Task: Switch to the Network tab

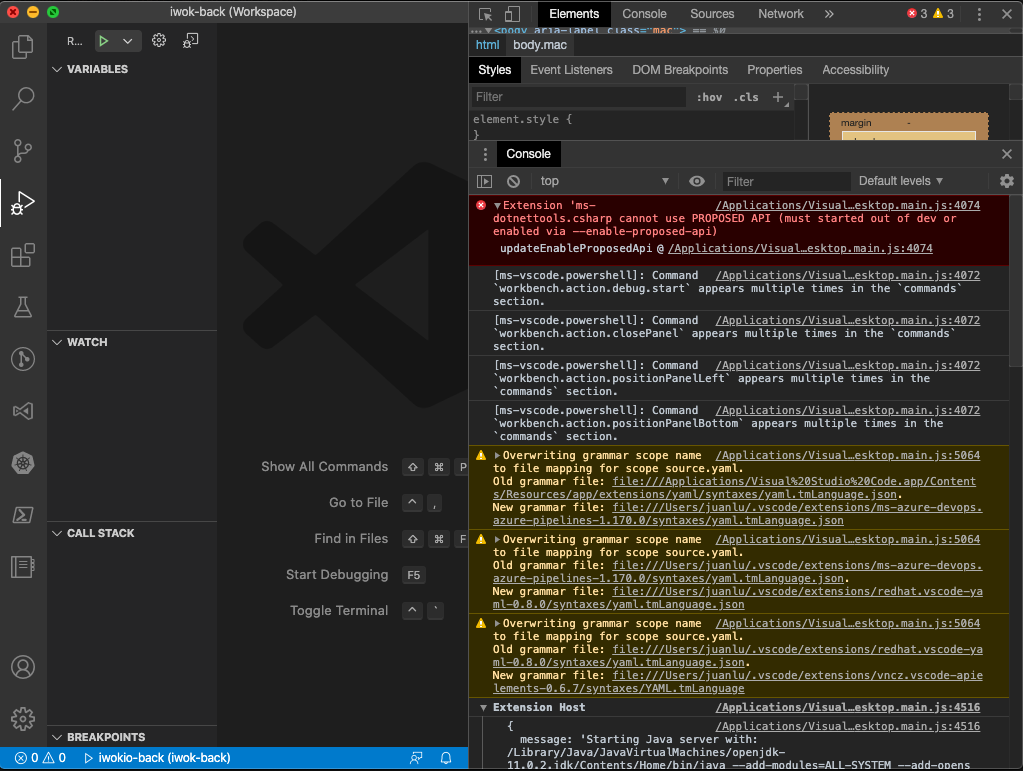Action: point(780,14)
